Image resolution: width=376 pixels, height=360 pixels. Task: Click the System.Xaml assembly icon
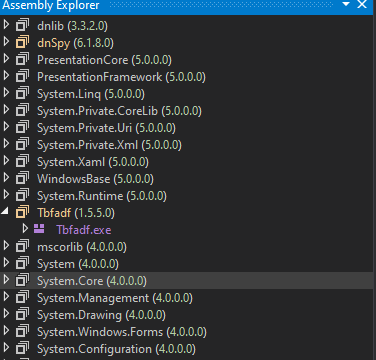(x=22, y=162)
